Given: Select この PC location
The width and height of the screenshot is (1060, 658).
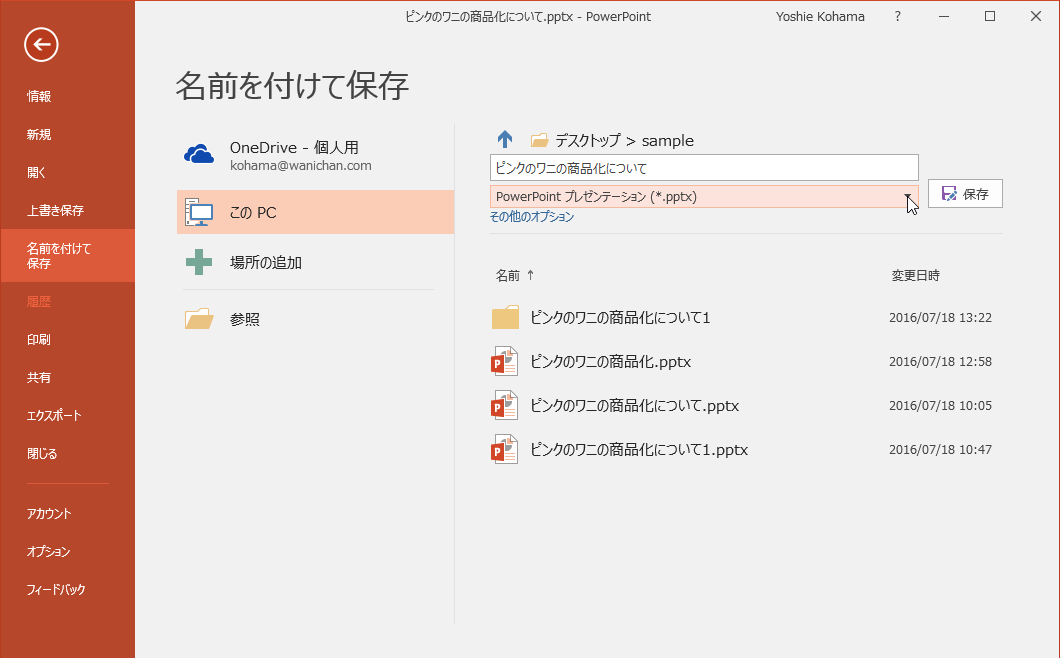Looking at the screenshot, I should 315,212.
